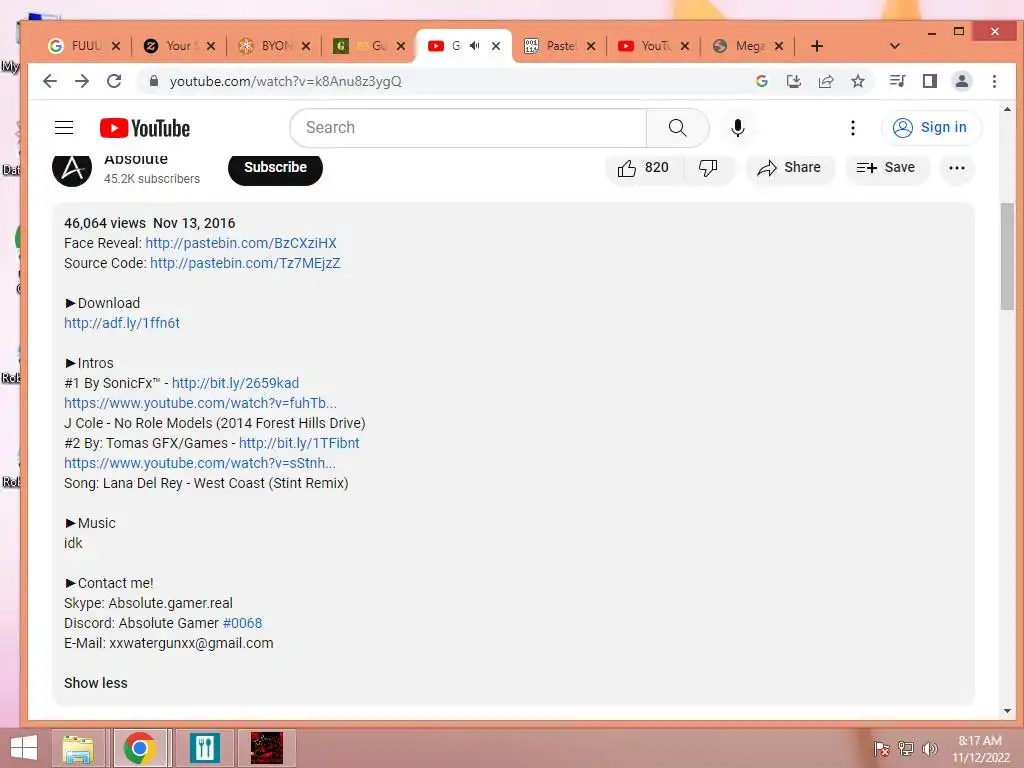This screenshot has width=1024, height=768.
Task: Open the Absolute channel avatar
Action: (72, 168)
